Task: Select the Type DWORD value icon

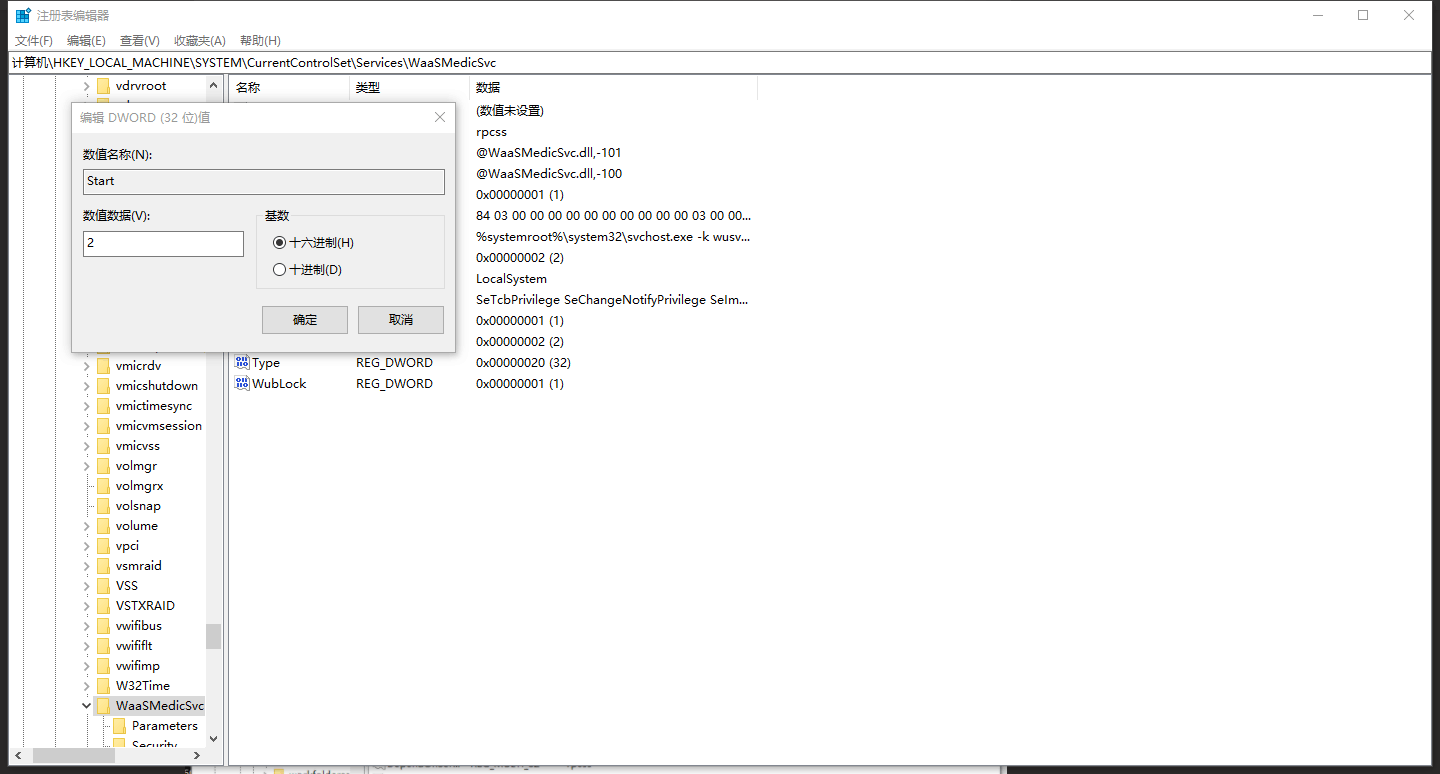Action: coord(242,363)
